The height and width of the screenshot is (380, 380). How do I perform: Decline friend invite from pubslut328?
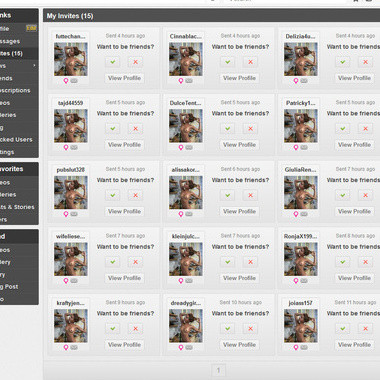tap(135, 195)
